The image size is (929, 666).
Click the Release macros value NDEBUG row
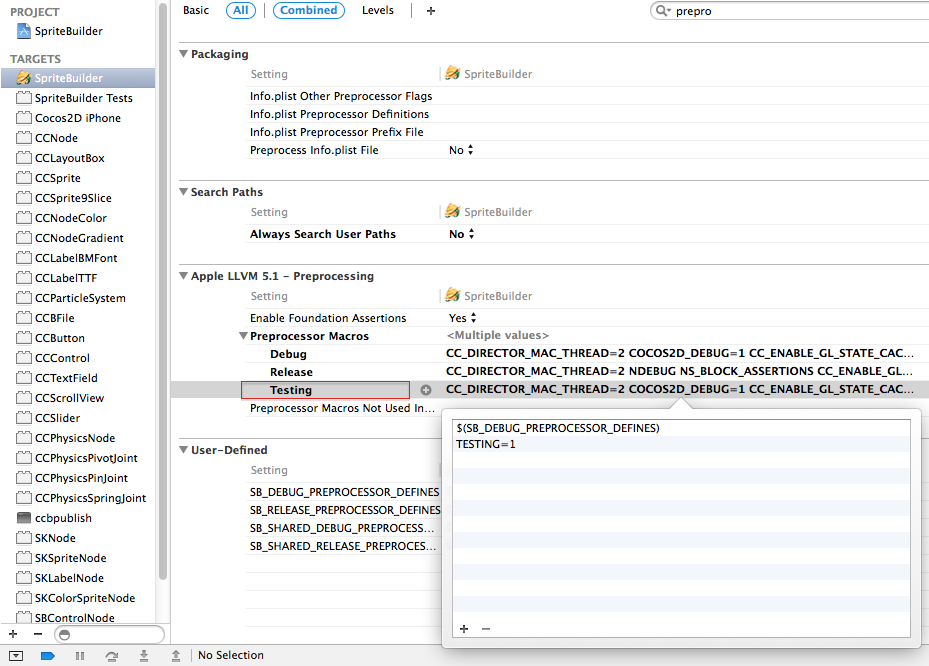[x=680, y=371]
